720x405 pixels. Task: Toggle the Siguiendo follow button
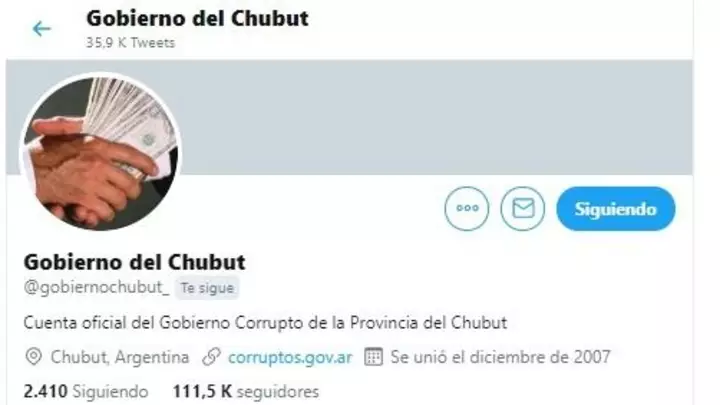[x=616, y=209]
